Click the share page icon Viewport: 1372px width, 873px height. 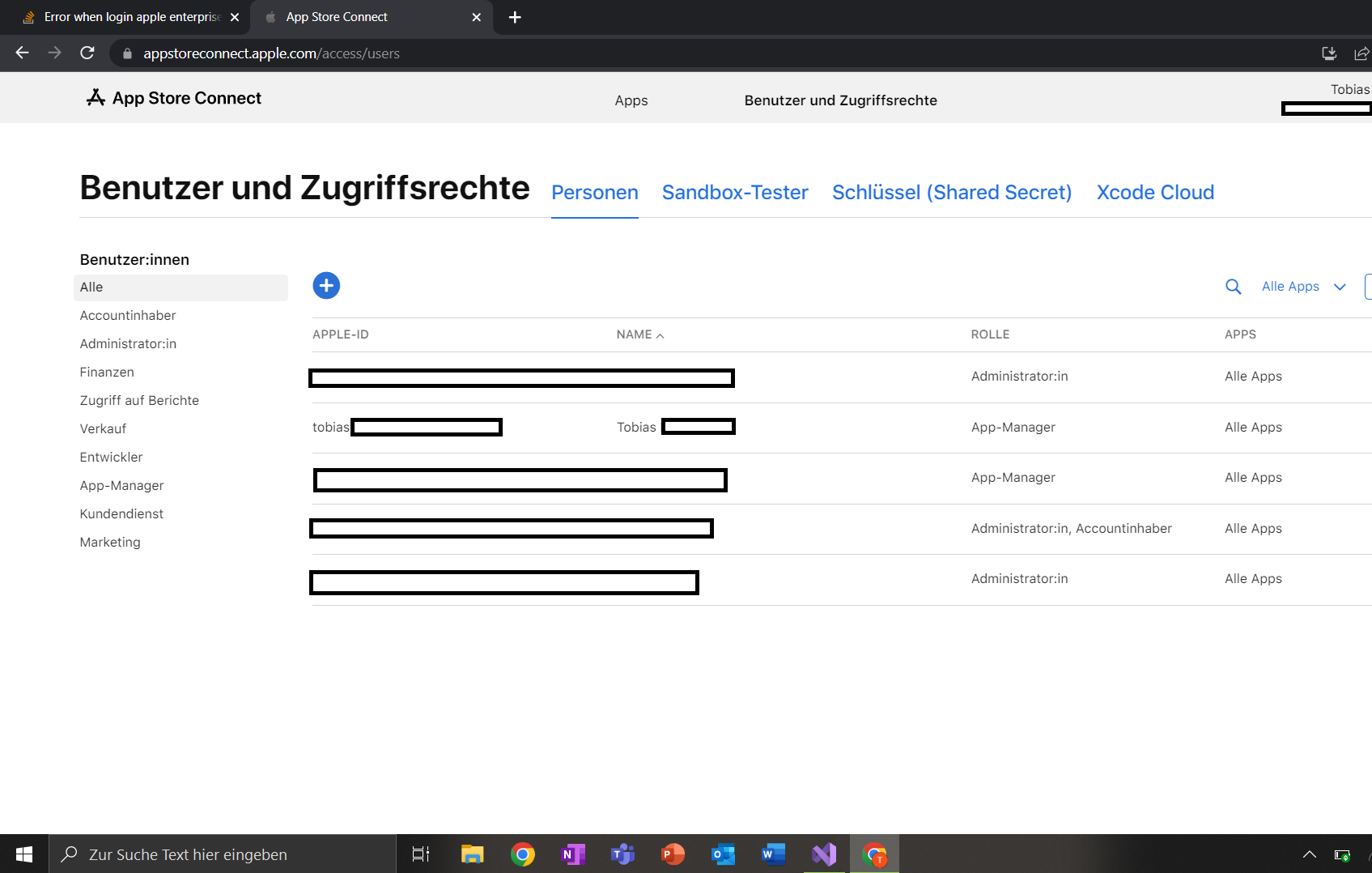coord(1361,53)
